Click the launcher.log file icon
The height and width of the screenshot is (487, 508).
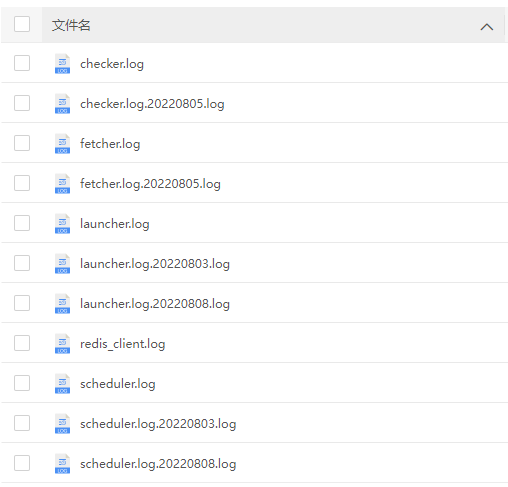62,224
